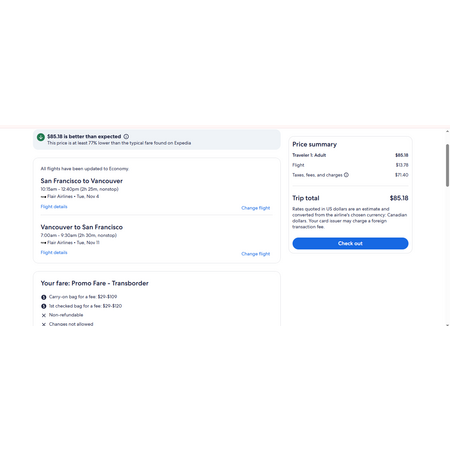The image size is (450, 450).
Task: Click Flair Airlines logo on San Francisco flight
Action: tap(43, 197)
